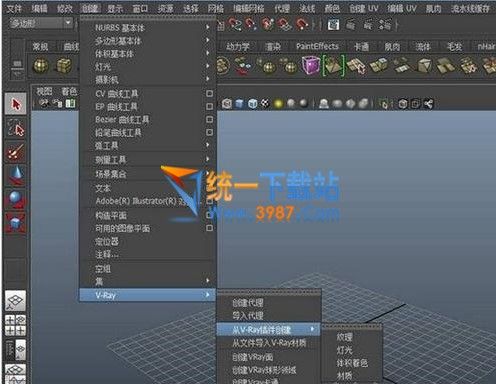This screenshot has height=384, width=496.
Task: Toggle solid blue cube smooth shading
Action: (x=239, y=104)
